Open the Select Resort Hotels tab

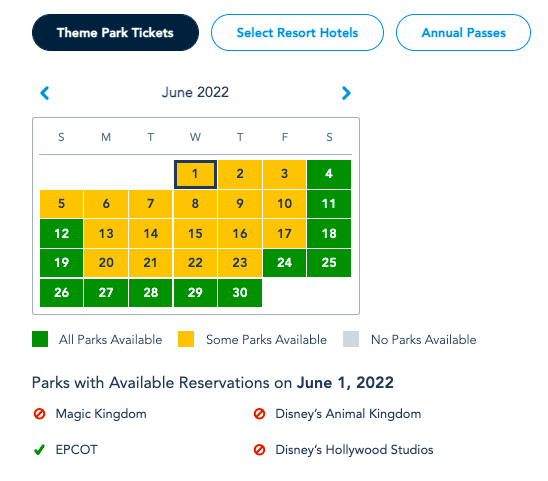297,33
